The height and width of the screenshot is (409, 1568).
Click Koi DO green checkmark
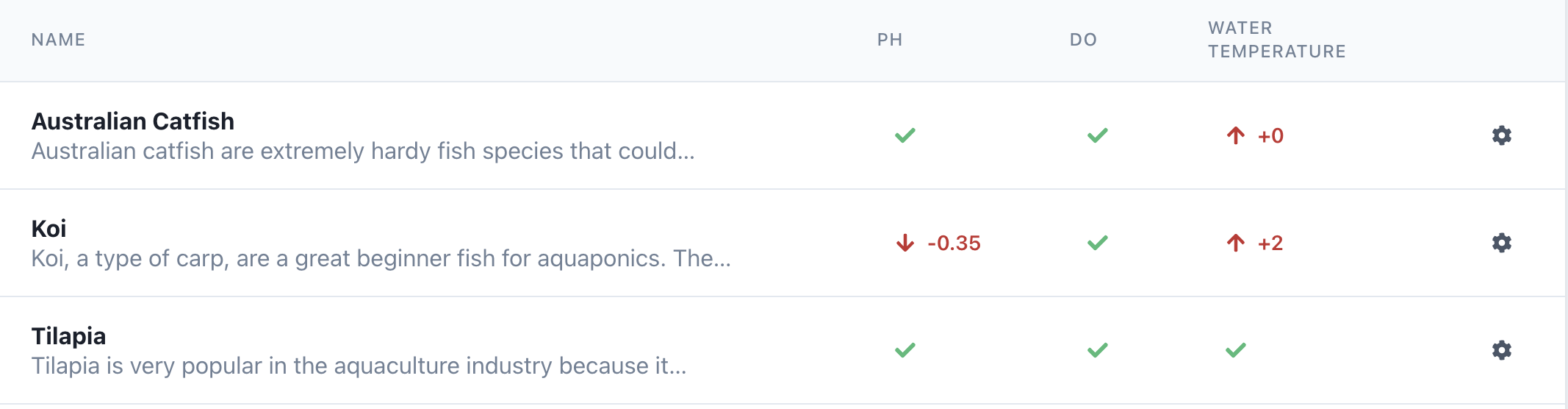point(1097,243)
